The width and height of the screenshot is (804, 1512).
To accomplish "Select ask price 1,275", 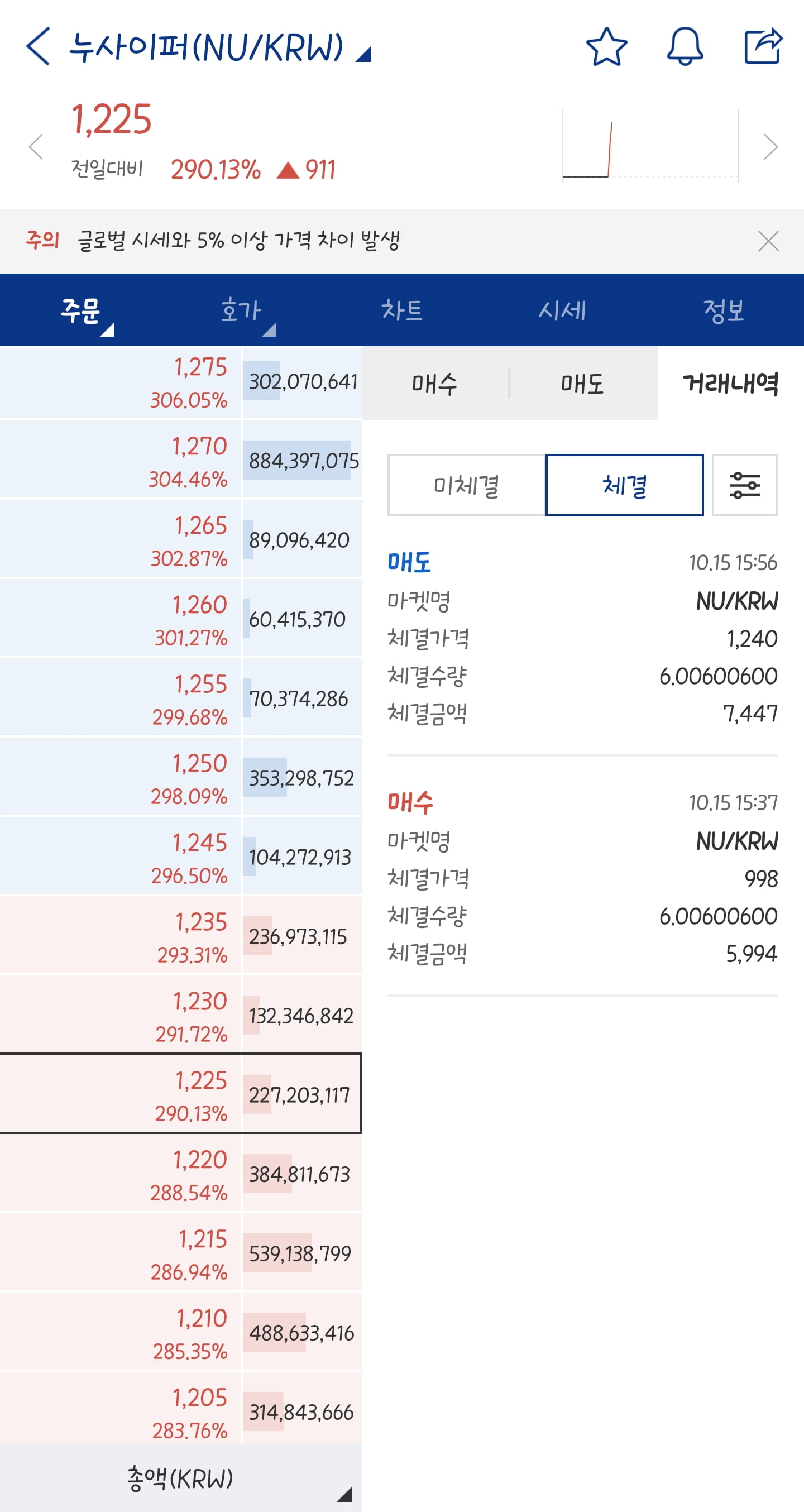I will [x=120, y=382].
